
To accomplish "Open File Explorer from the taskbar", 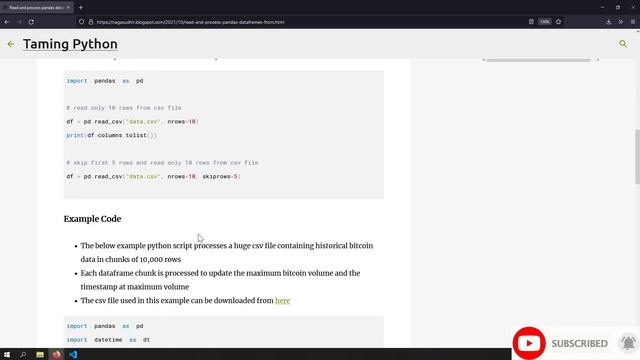I will [x=40, y=354].
